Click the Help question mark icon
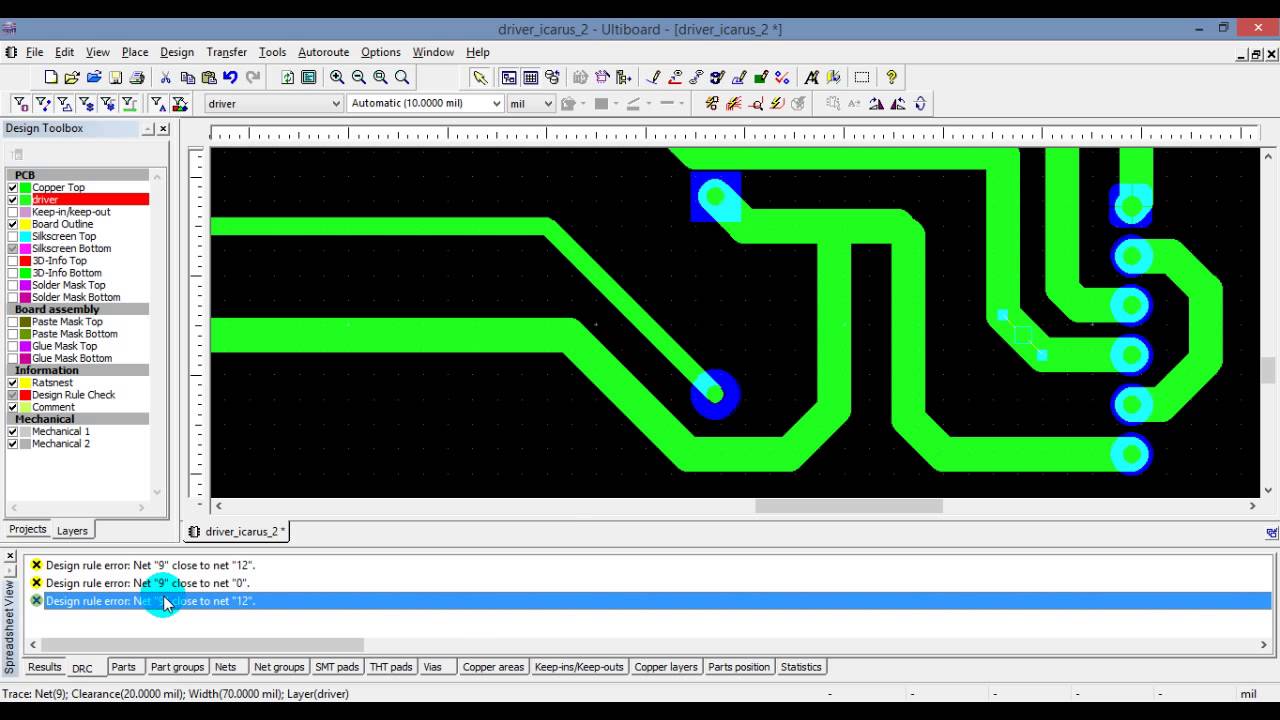1280x720 pixels. [891, 77]
